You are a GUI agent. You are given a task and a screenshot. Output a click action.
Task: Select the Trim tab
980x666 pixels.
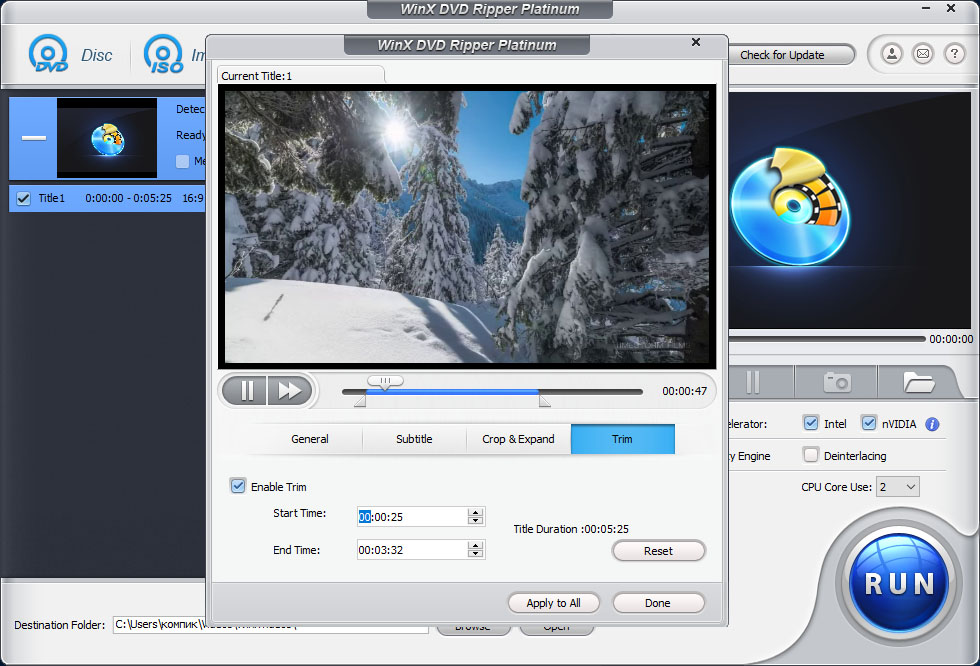pos(622,439)
